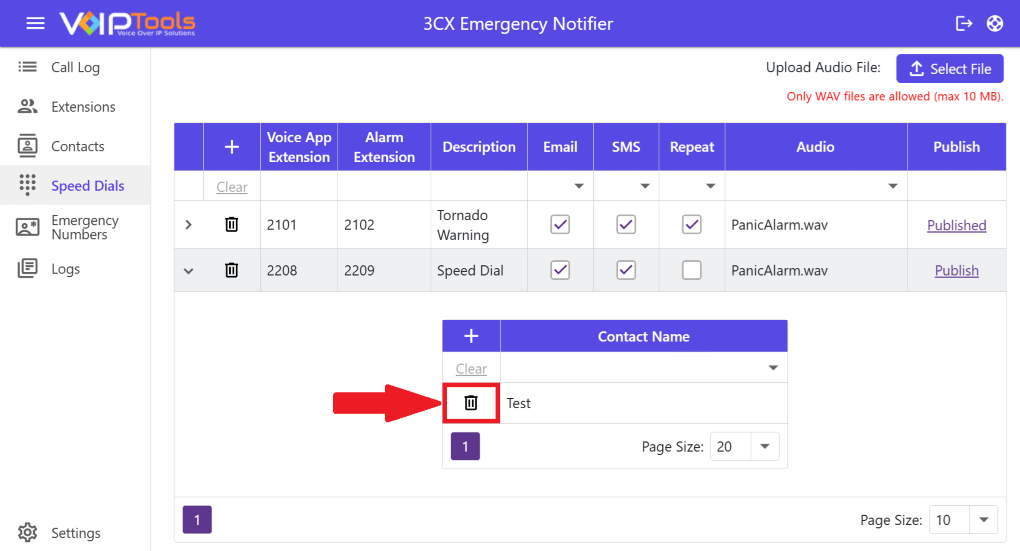Click the Select File upload button
This screenshot has width=1020, height=551.
tap(949, 69)
